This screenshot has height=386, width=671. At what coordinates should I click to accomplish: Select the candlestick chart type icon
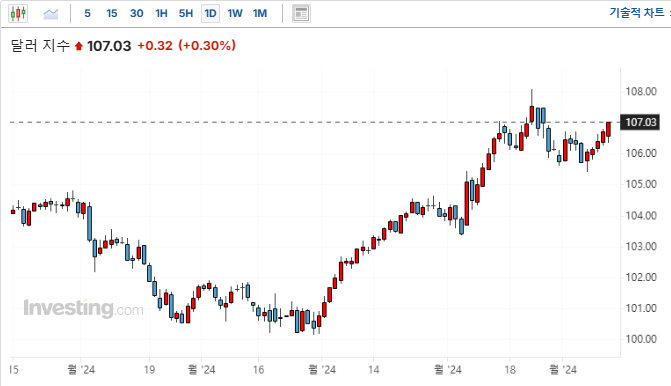18,14
